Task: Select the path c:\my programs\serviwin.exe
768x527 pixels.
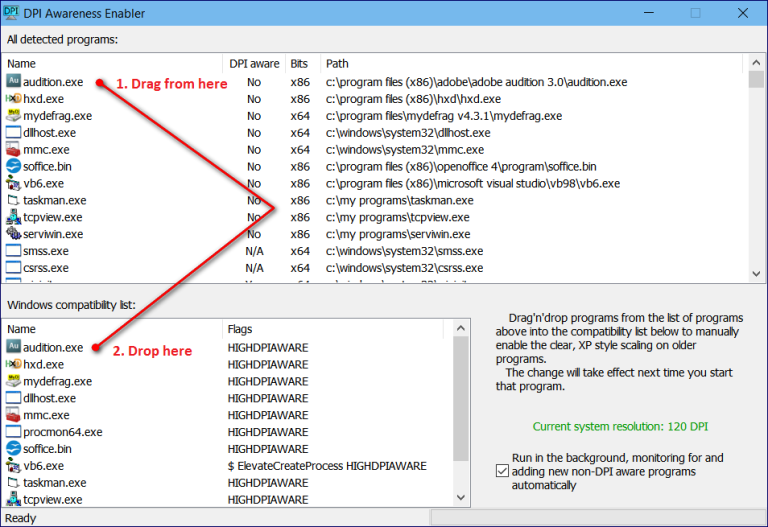Action: (x=398, y=234)
